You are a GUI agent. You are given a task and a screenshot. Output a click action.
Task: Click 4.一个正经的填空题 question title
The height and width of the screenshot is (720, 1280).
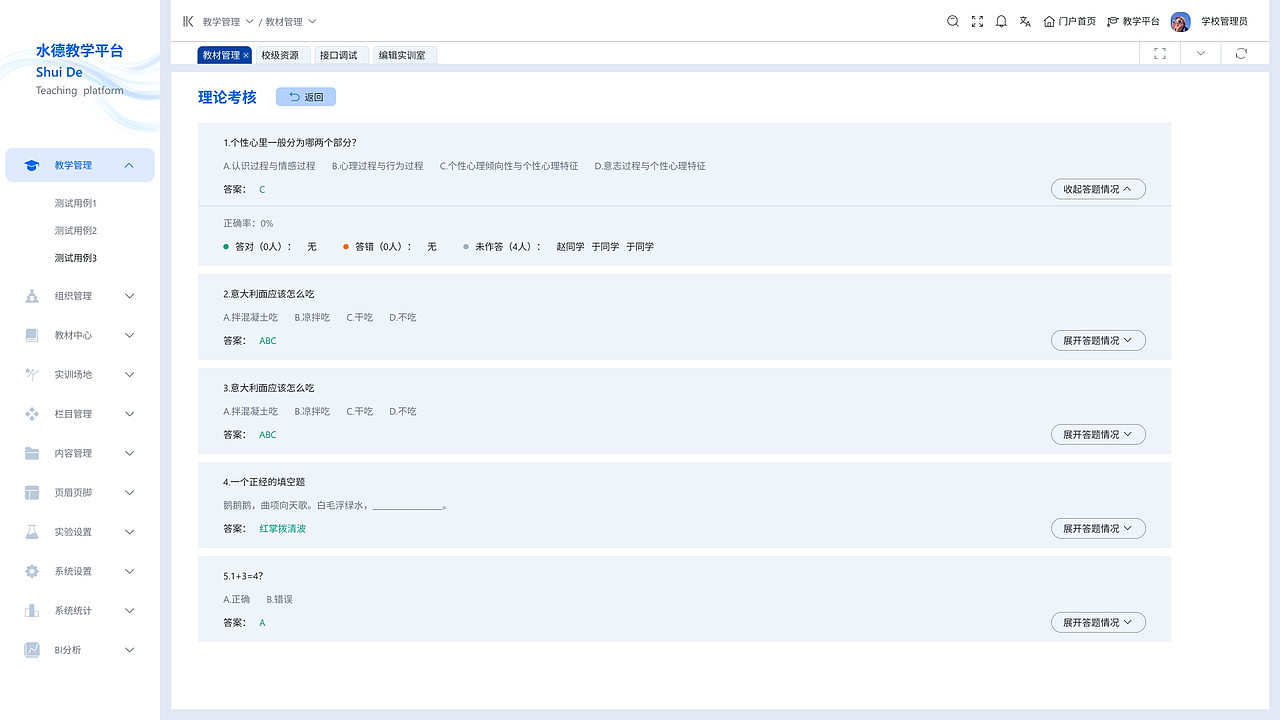click(264, 482)
